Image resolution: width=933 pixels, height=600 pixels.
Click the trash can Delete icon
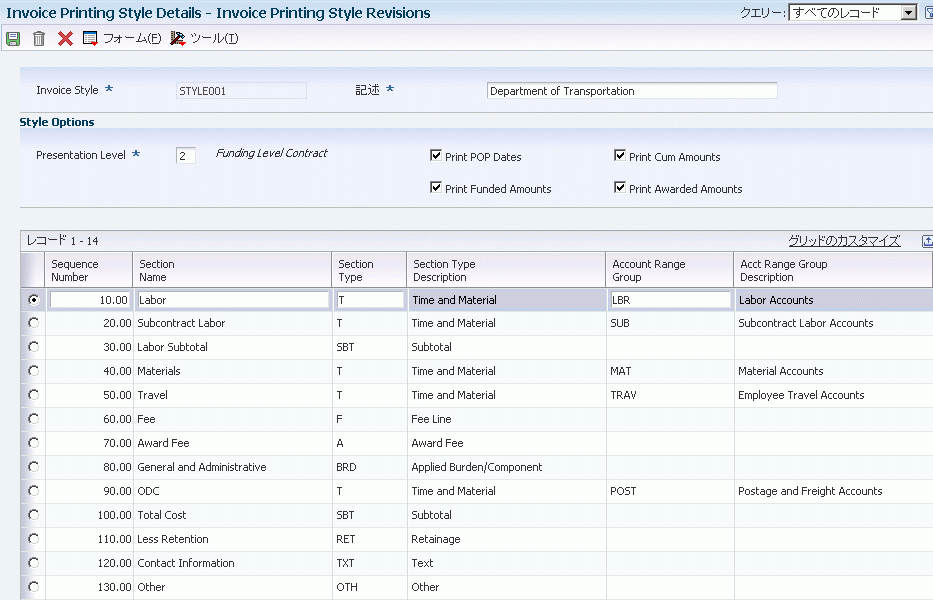[x=39, y=39]
